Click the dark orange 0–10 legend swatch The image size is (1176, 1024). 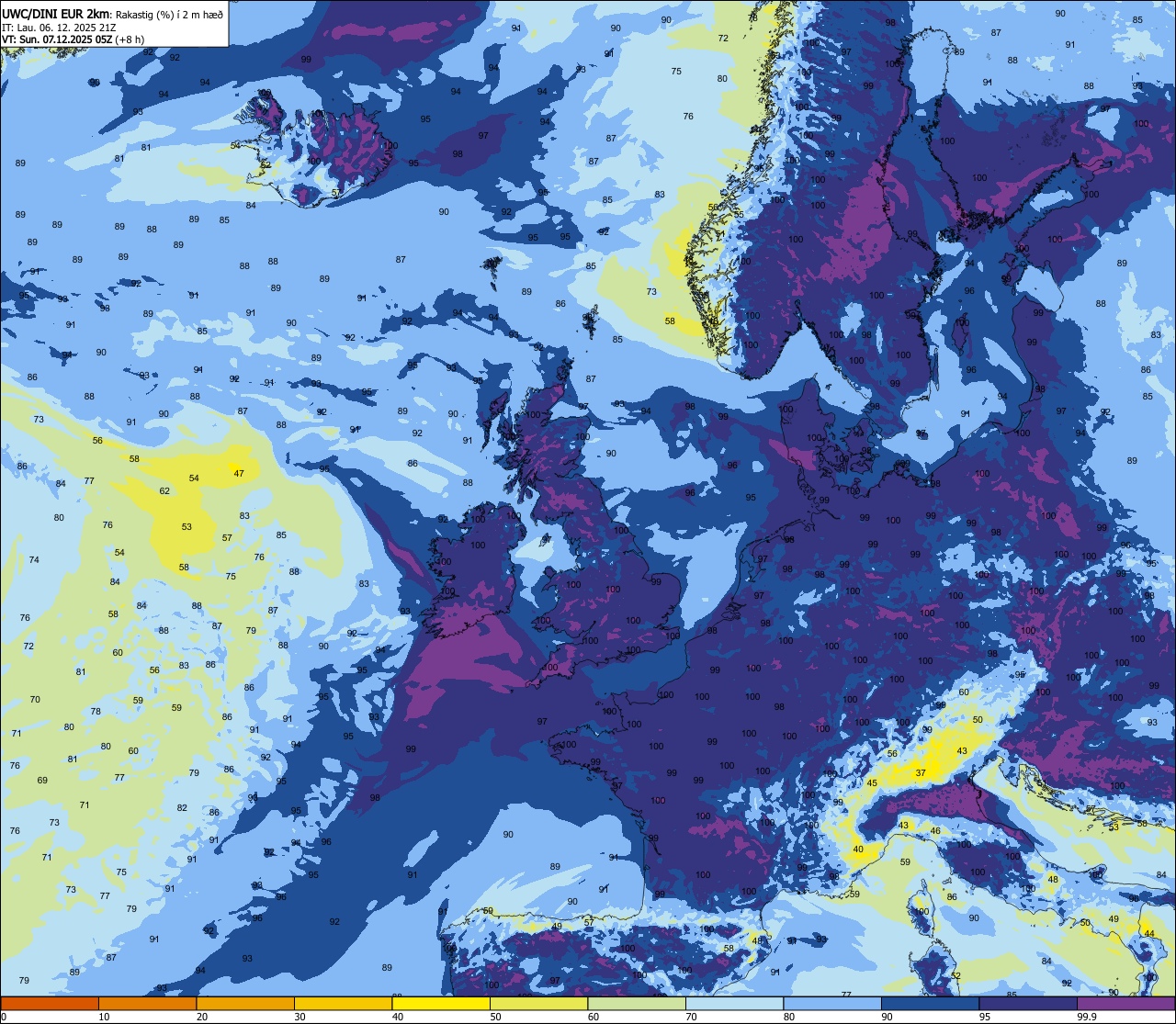click(x=50, y=1003)
